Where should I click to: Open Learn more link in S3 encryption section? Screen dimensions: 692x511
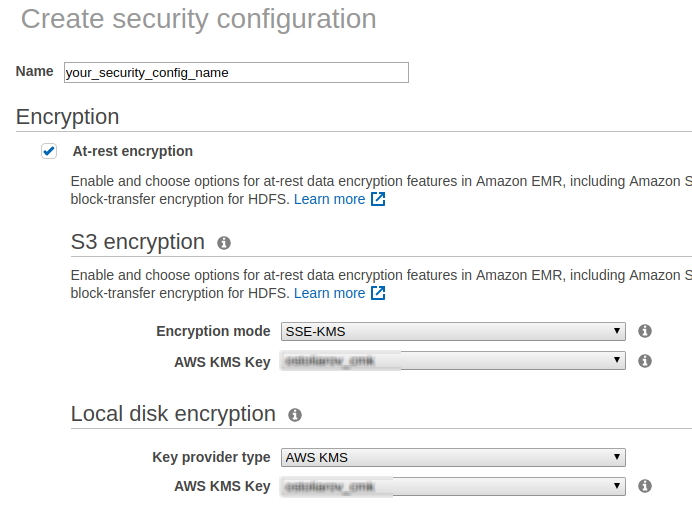(329, 293)
